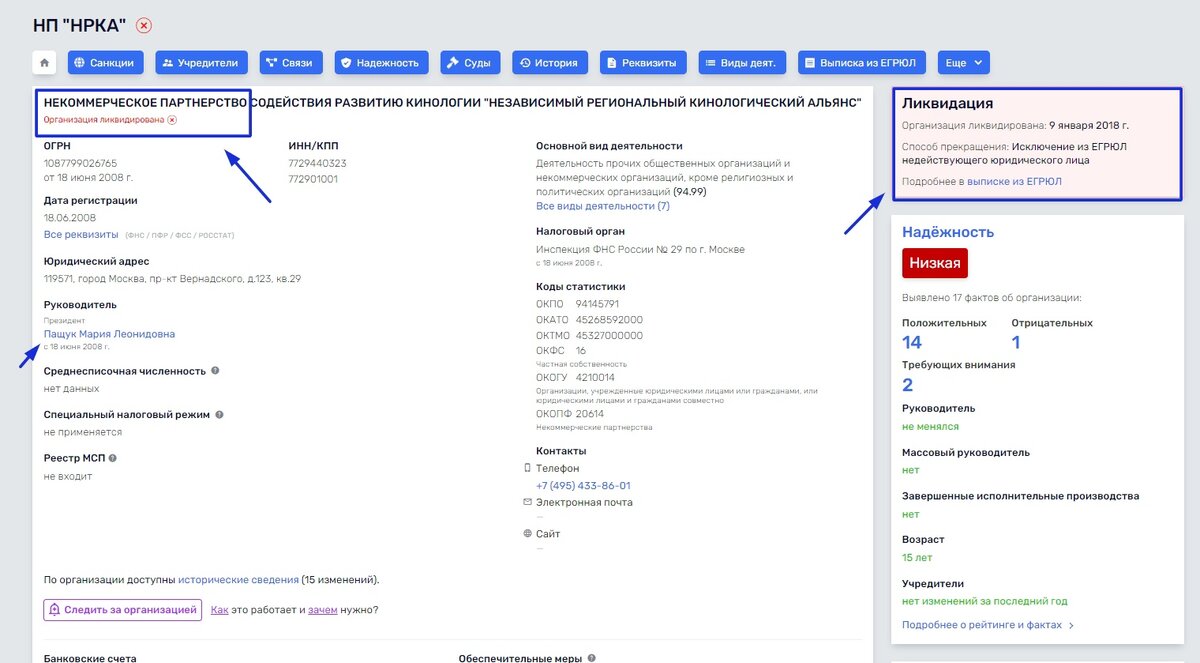Open Все реквизиты link
1200x663 pixels.
click(x=81, y=234)
